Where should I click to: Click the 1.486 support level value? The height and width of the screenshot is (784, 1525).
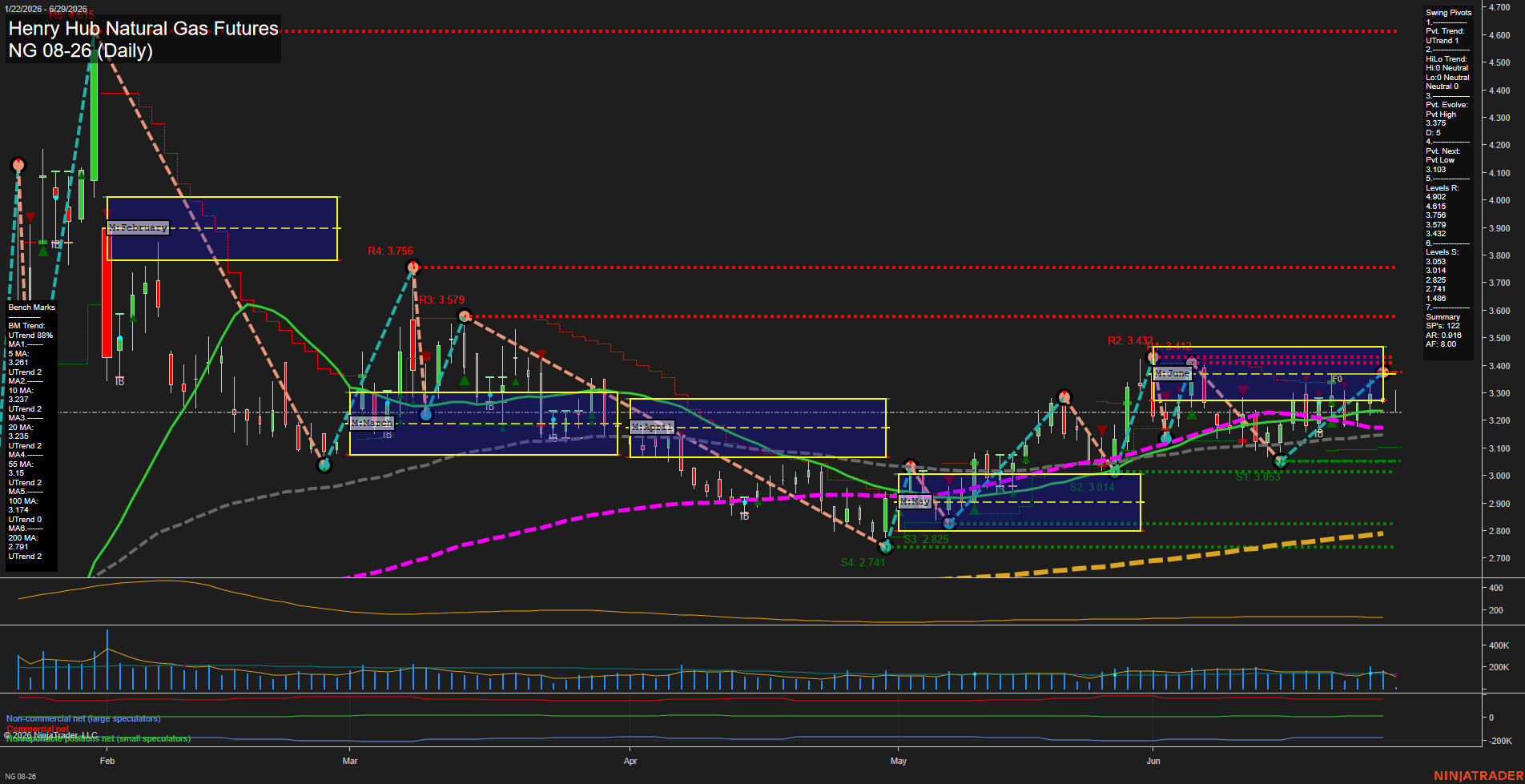click(1435, 299)
